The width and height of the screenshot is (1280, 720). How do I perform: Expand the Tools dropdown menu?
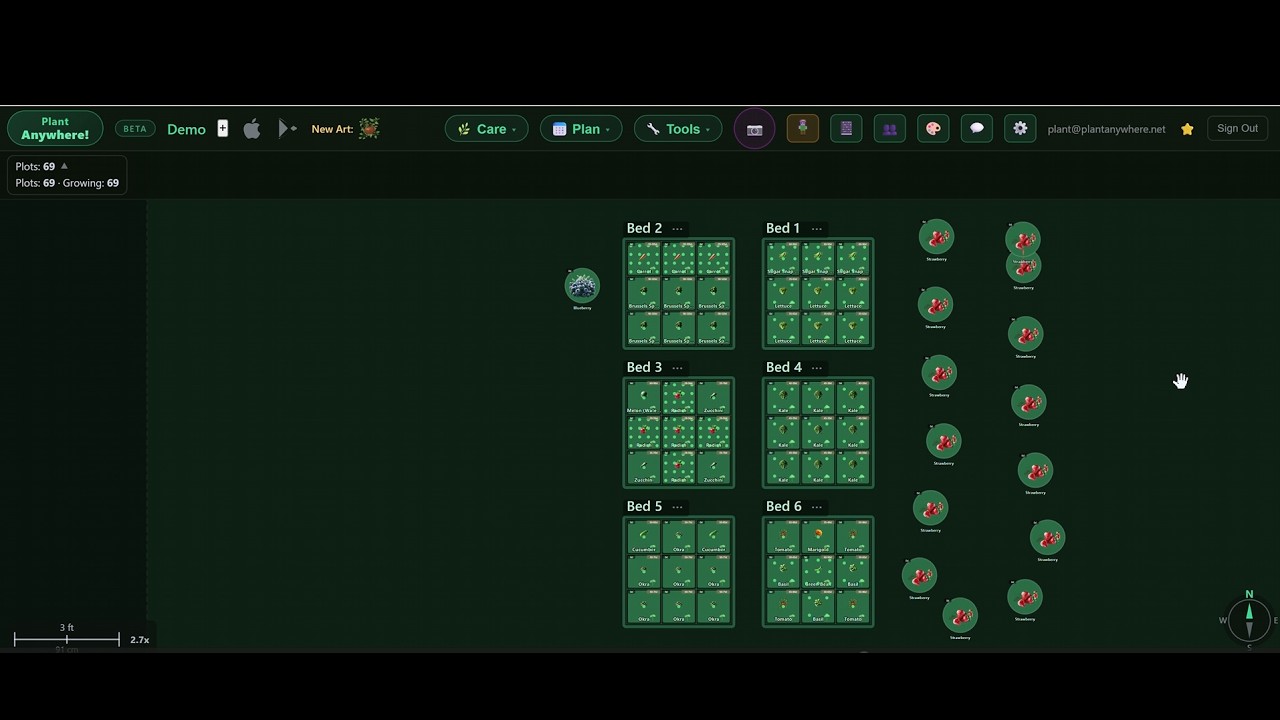(678, 128)
